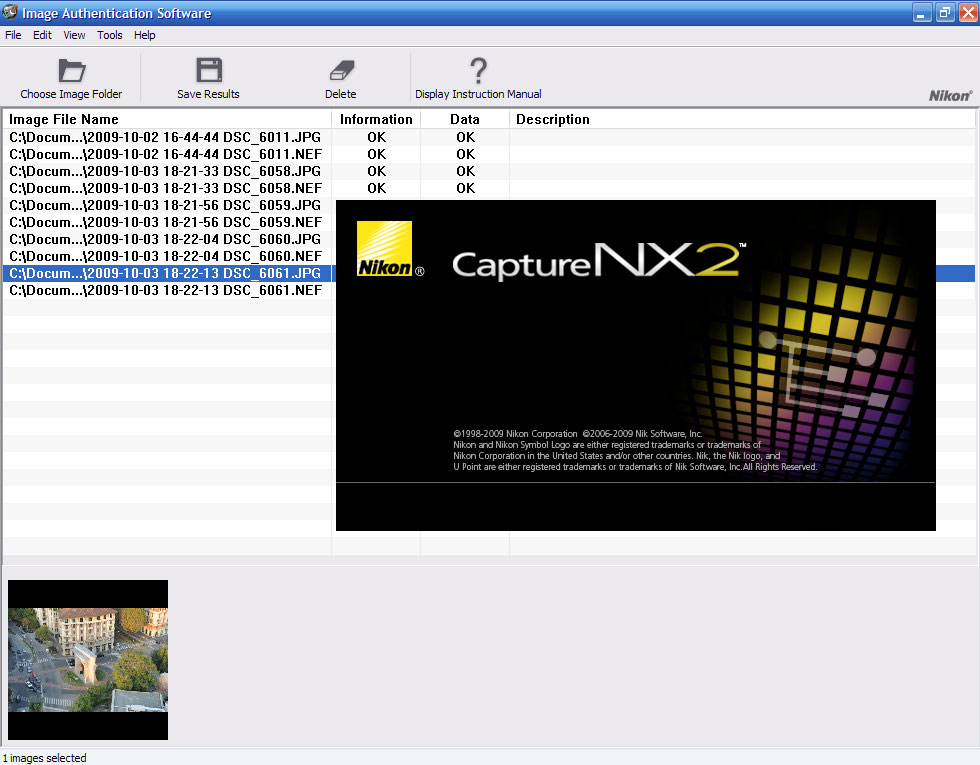Open the File menu
This screenshot has width=980, height=765.
(x=13, y=35)
